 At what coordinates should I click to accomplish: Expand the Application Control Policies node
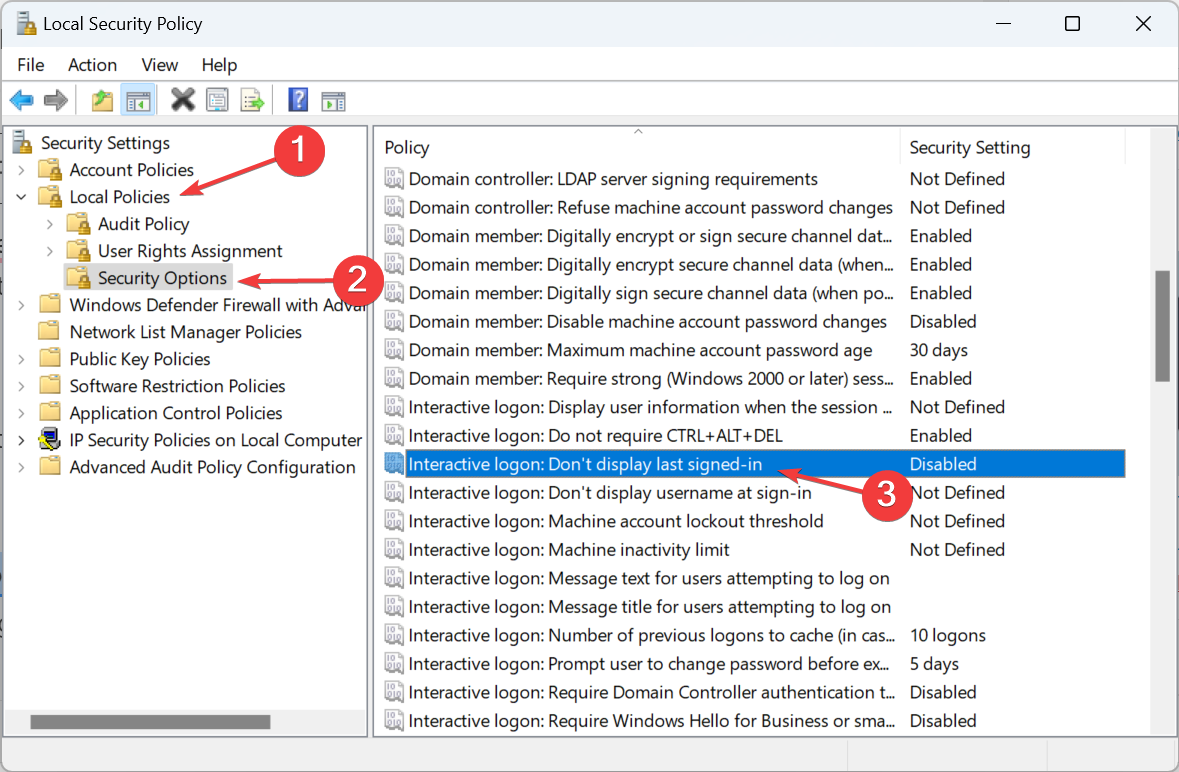click(22, 413)
